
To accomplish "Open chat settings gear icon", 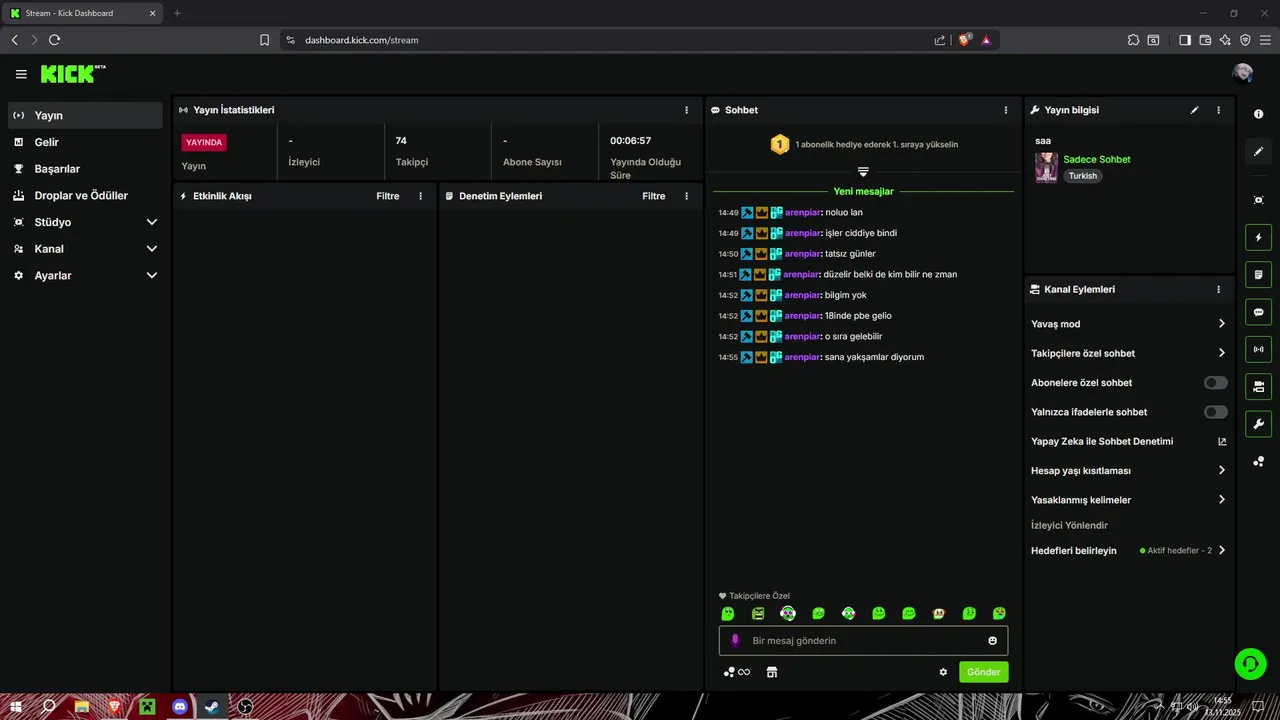I will click(x=943, y=672).
